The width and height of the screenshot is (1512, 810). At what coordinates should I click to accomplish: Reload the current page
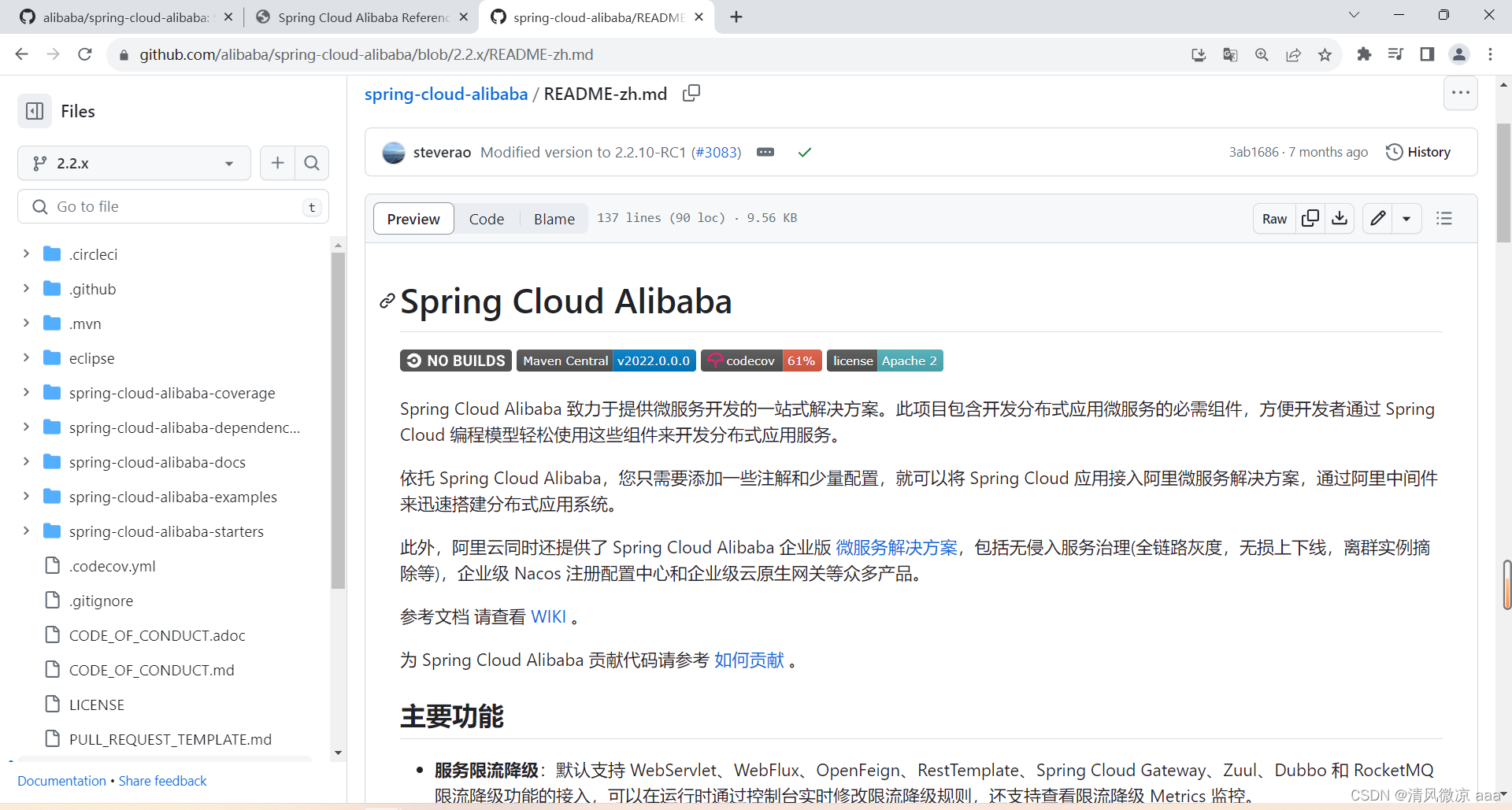[85, 54]
